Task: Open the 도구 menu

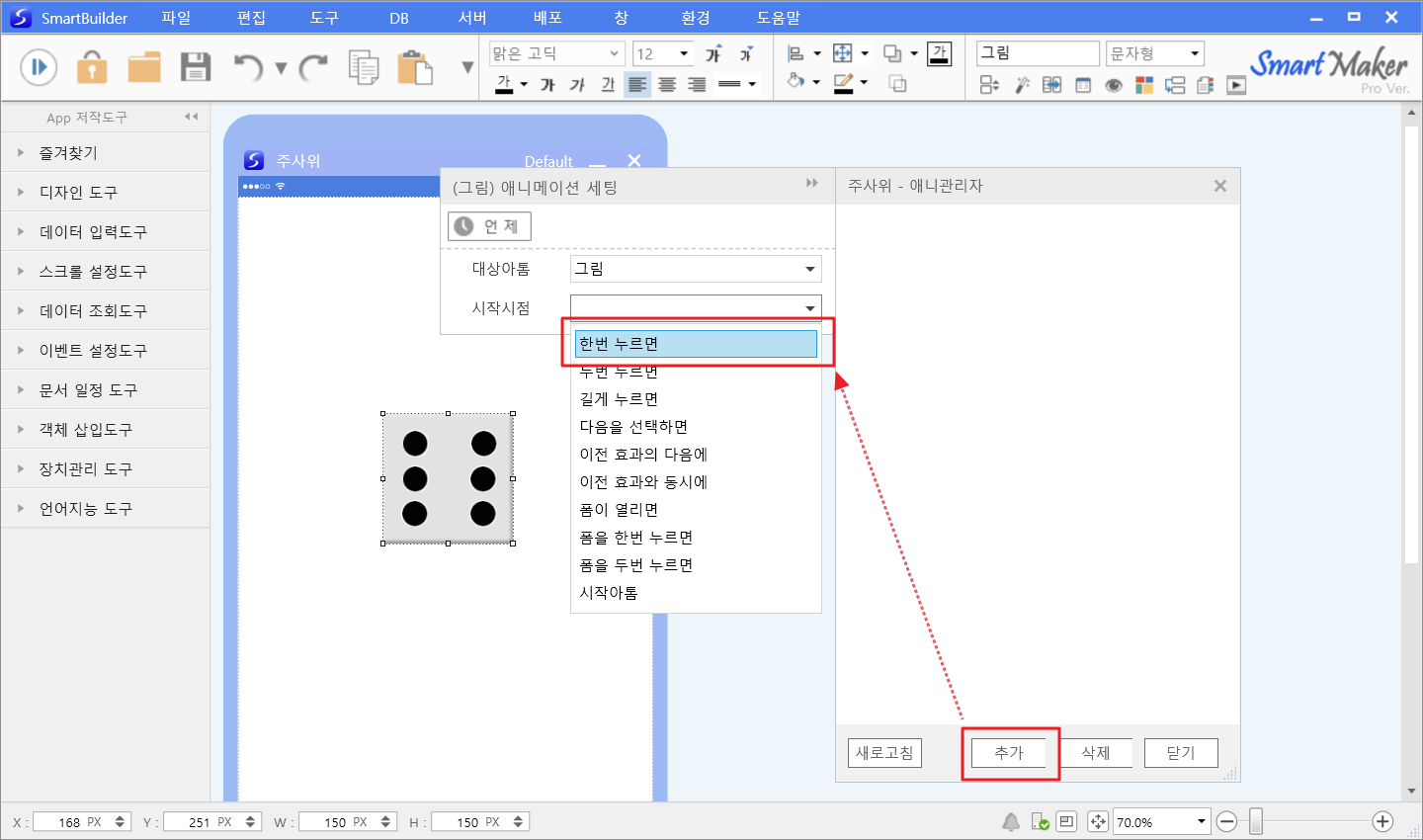Action: coord(324,18)
